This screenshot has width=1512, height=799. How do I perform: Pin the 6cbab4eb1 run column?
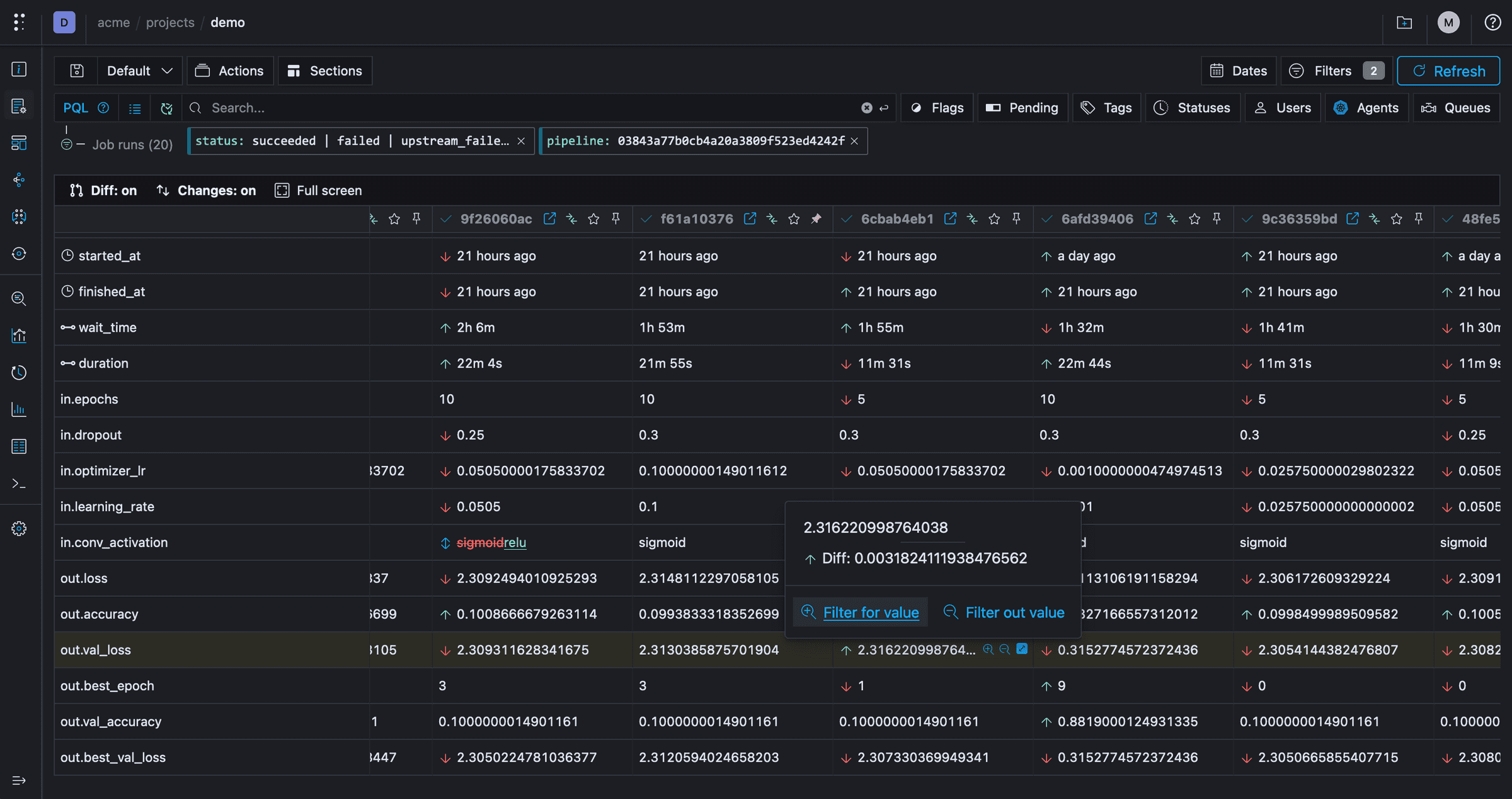tap(1016, 218)
